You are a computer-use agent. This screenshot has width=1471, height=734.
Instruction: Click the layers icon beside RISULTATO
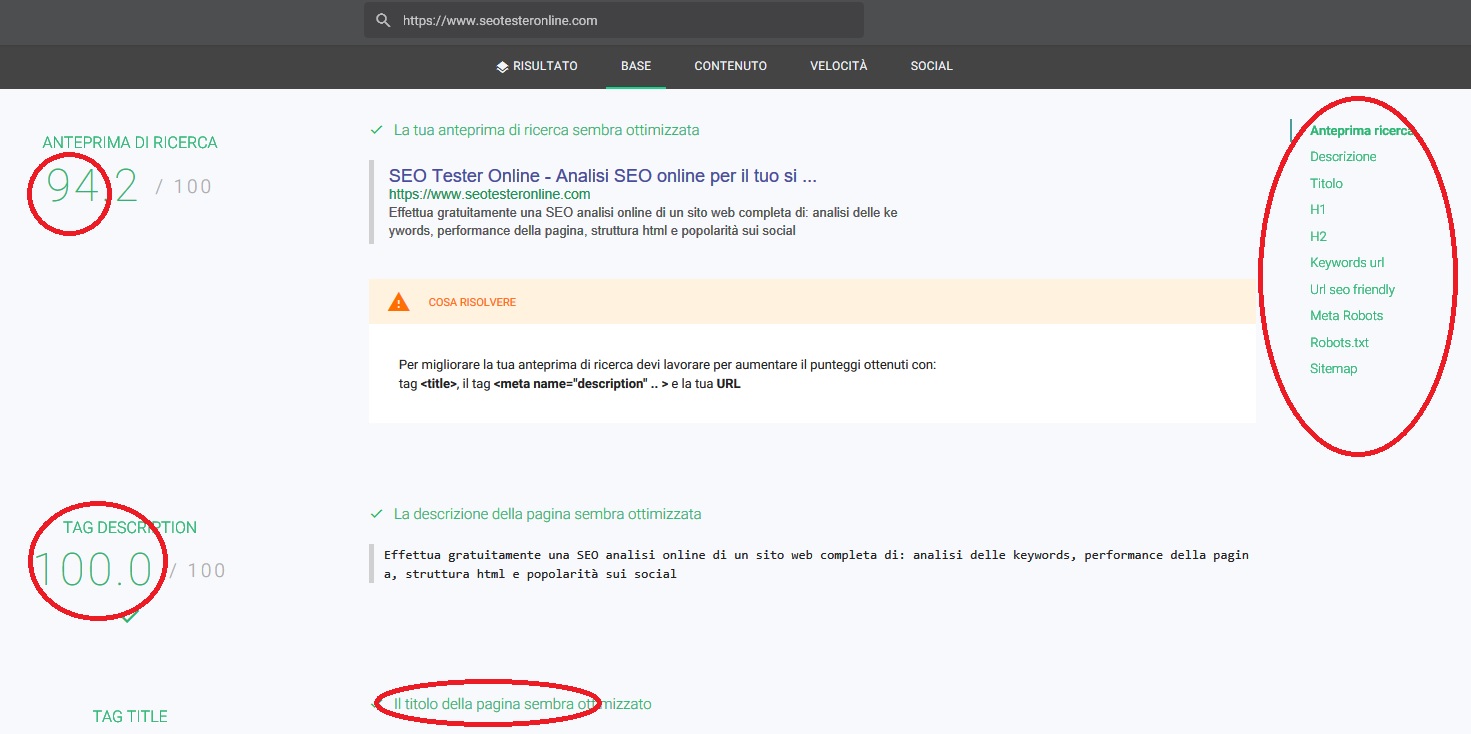coord(502,66)
